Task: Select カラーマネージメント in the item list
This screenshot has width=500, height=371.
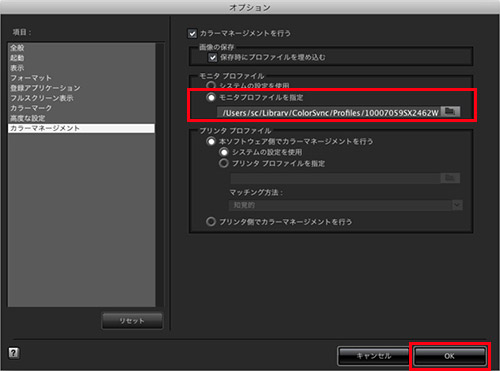Action: tap(81, 128)
